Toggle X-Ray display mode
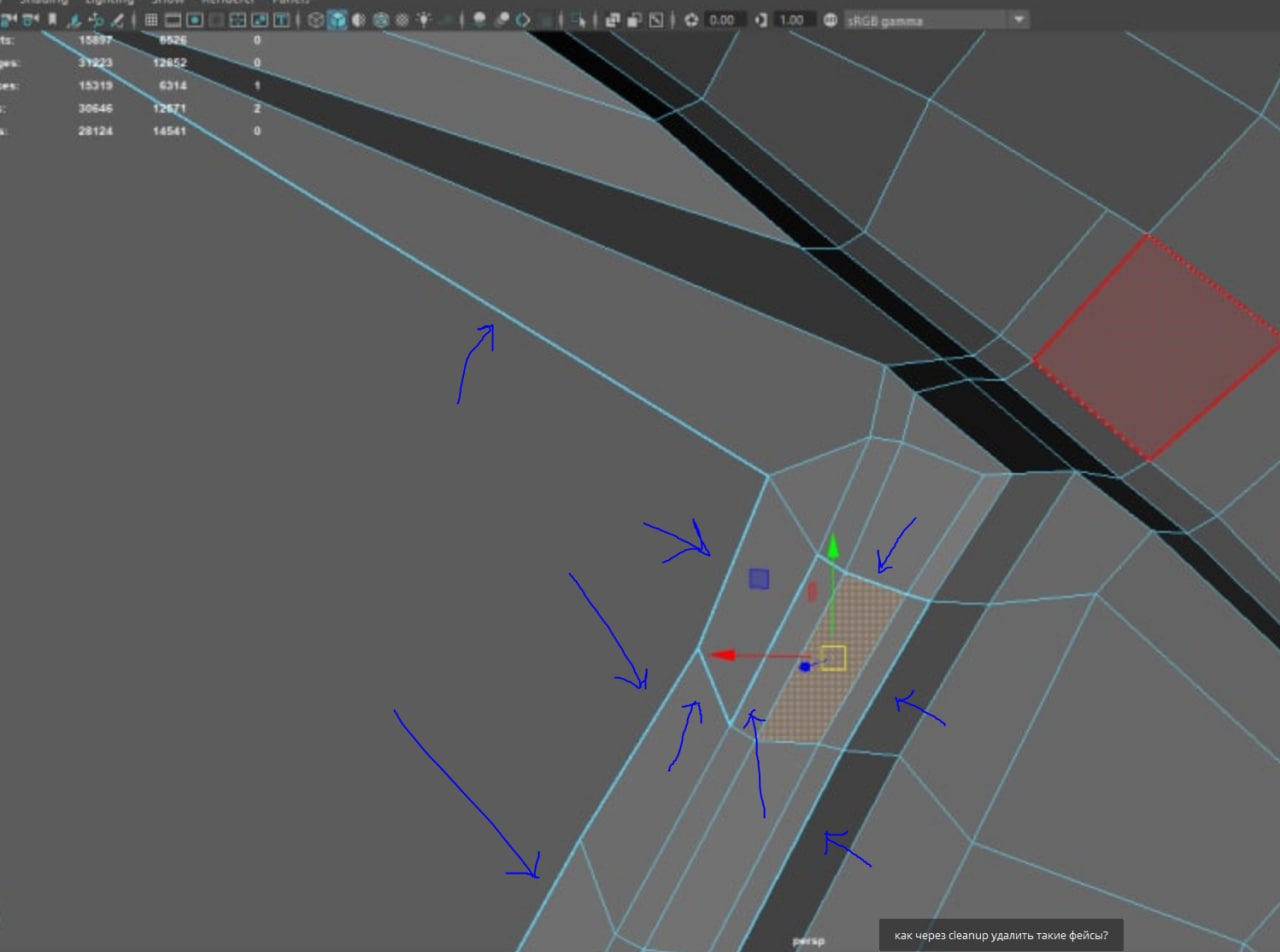The height and width of the screenshot is (952, 1280). pyautogui.click(x=612, y=19)
